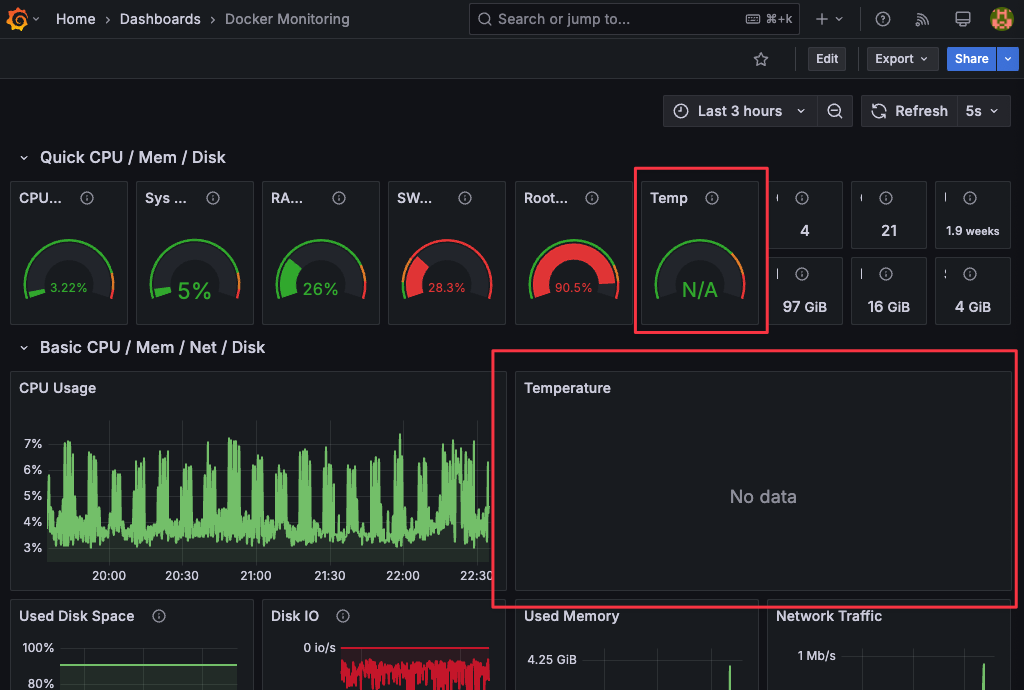Navigate to Dashboards breadcrumb
This screenshot has width=1024, height=690.
160,19
